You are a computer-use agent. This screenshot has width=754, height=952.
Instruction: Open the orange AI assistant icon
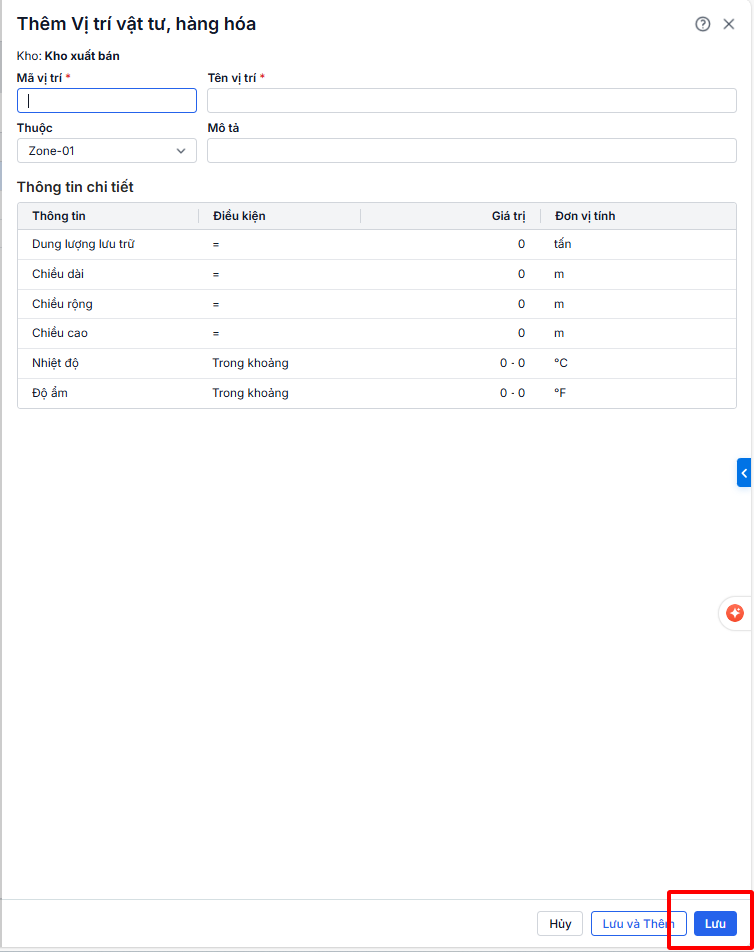pyautogui.click(x=735, y=613)
